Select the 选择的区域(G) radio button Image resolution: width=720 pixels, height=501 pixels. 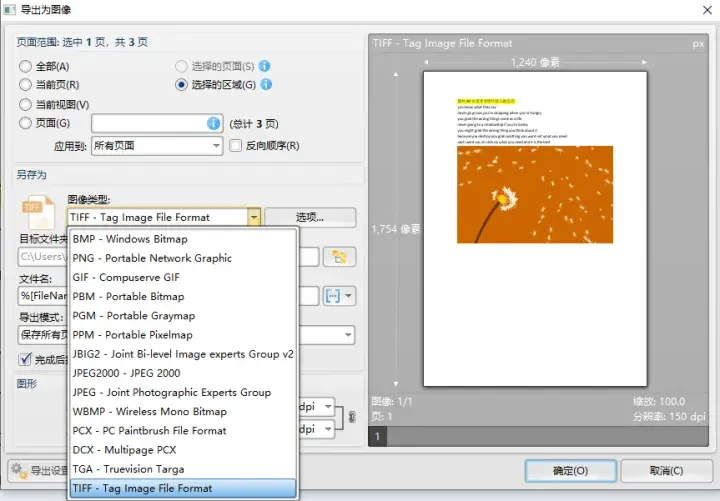181,85
